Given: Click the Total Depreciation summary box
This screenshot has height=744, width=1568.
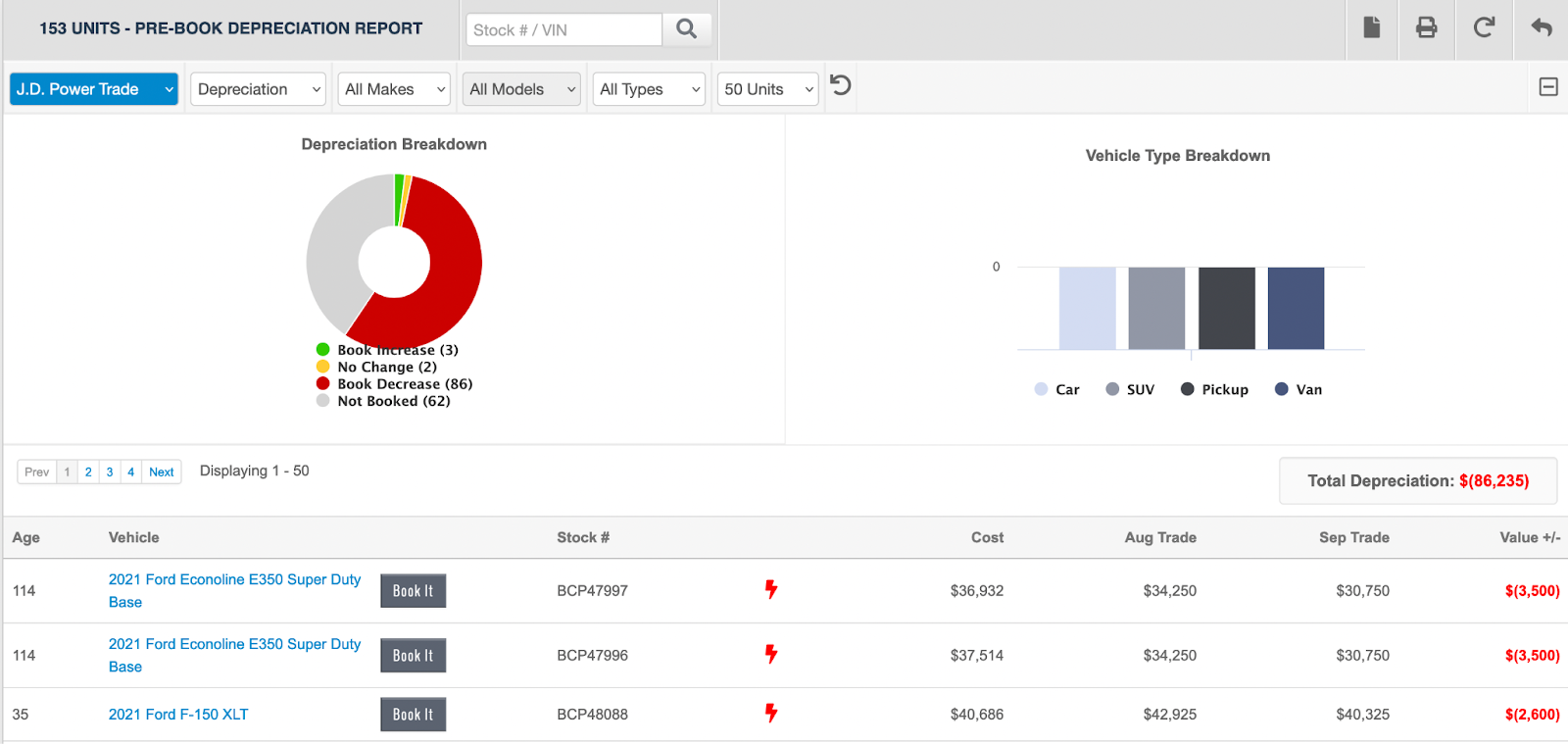Looking at the screenshot, I should [x=1418, y=481].
